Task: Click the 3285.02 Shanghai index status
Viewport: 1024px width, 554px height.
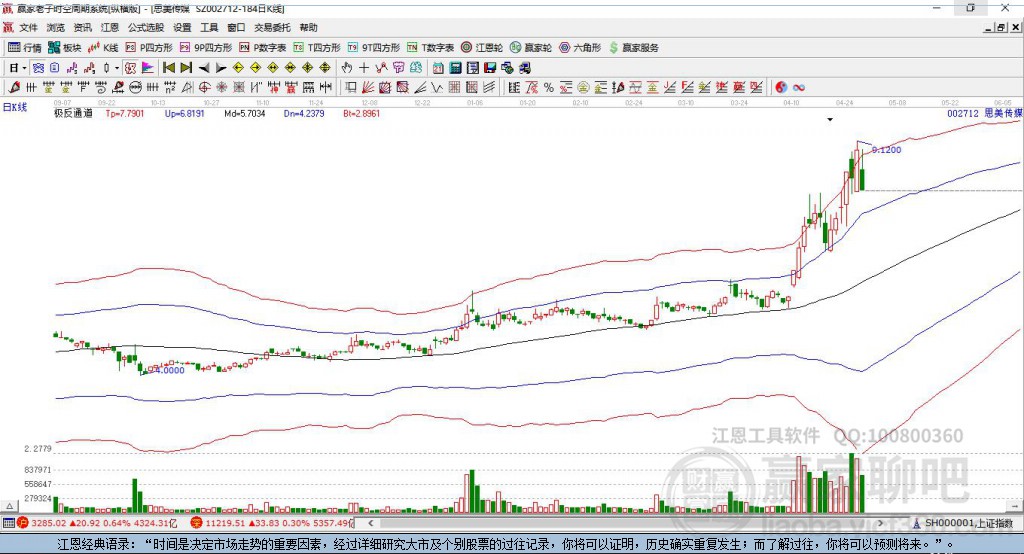Action: click(x=48, y=523)
